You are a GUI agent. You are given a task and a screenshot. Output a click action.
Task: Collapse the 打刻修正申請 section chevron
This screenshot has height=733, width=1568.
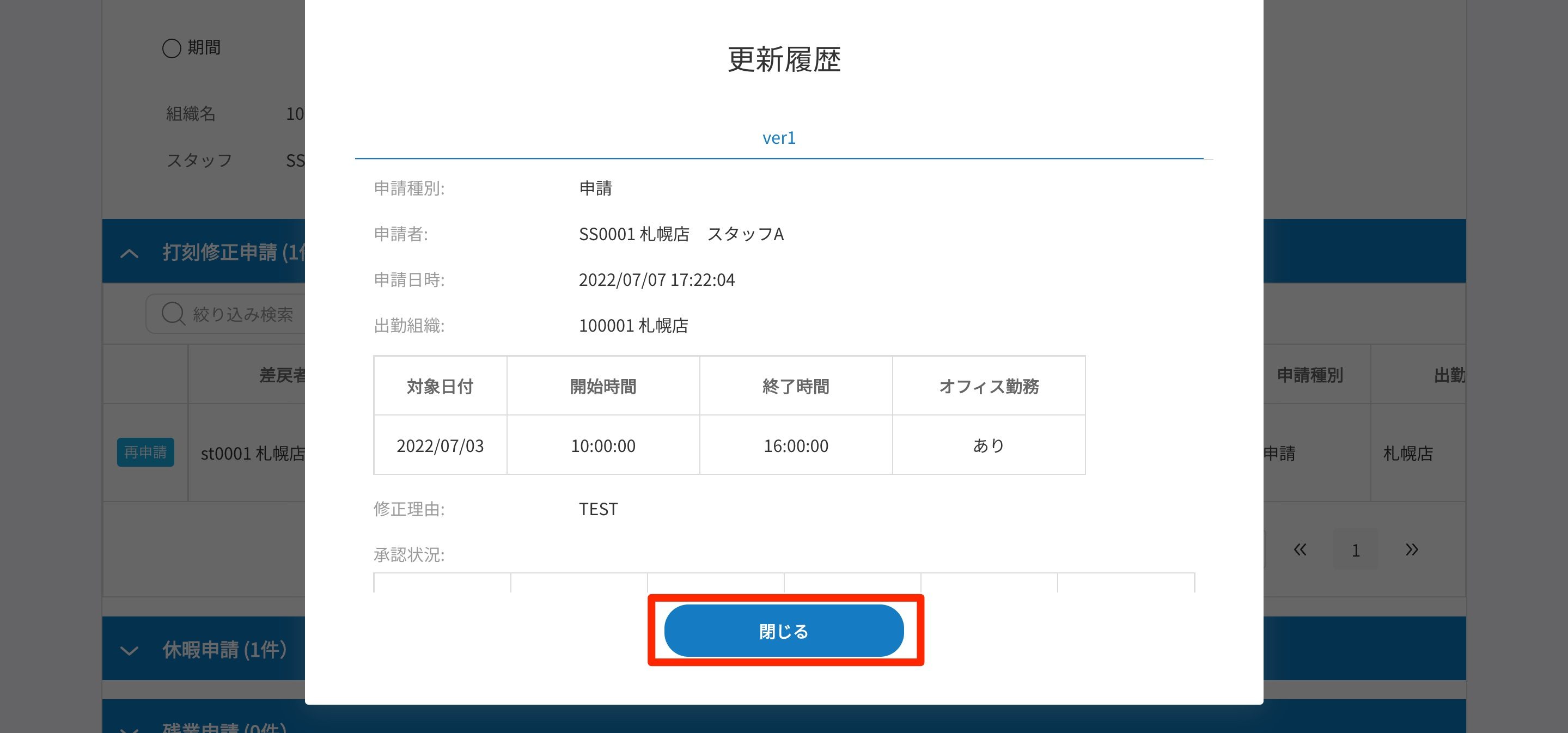pyautogui.click(x=129, y=253)
